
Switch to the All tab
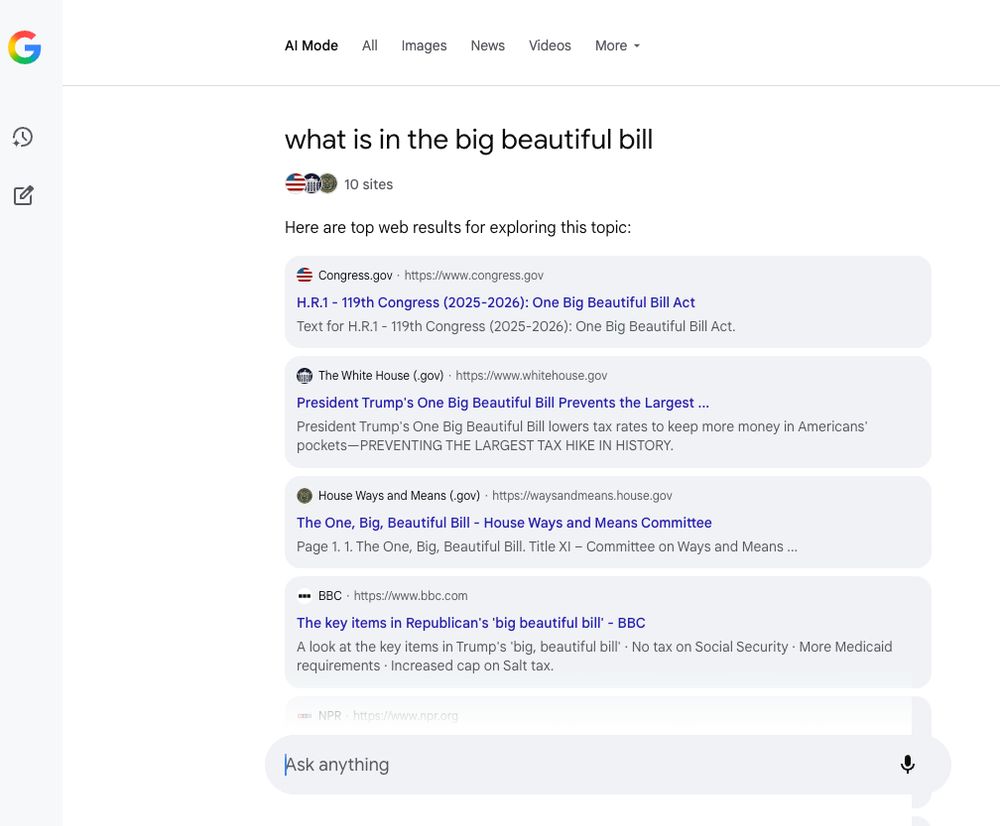click(x=370, y=46)
